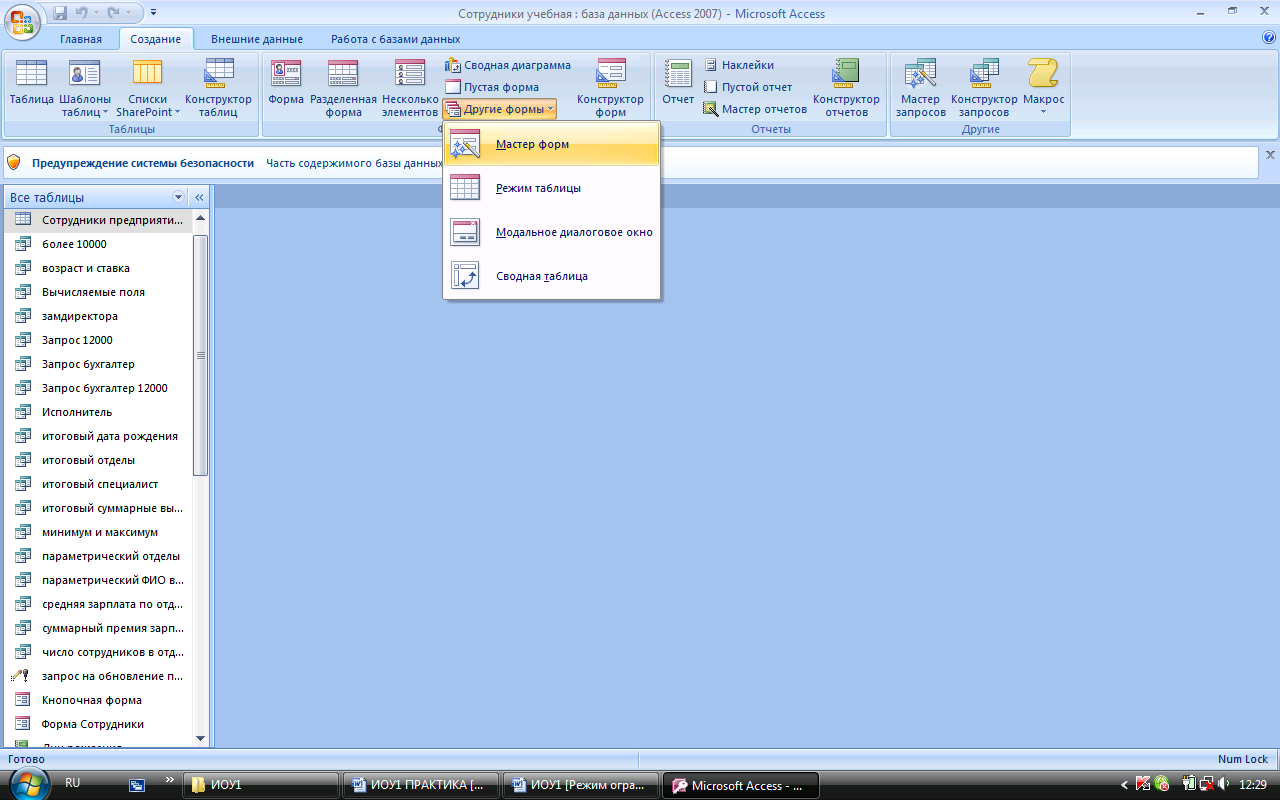1280x800 pixels.
Task: Select form Кнопочная форма
Action: 100,700
